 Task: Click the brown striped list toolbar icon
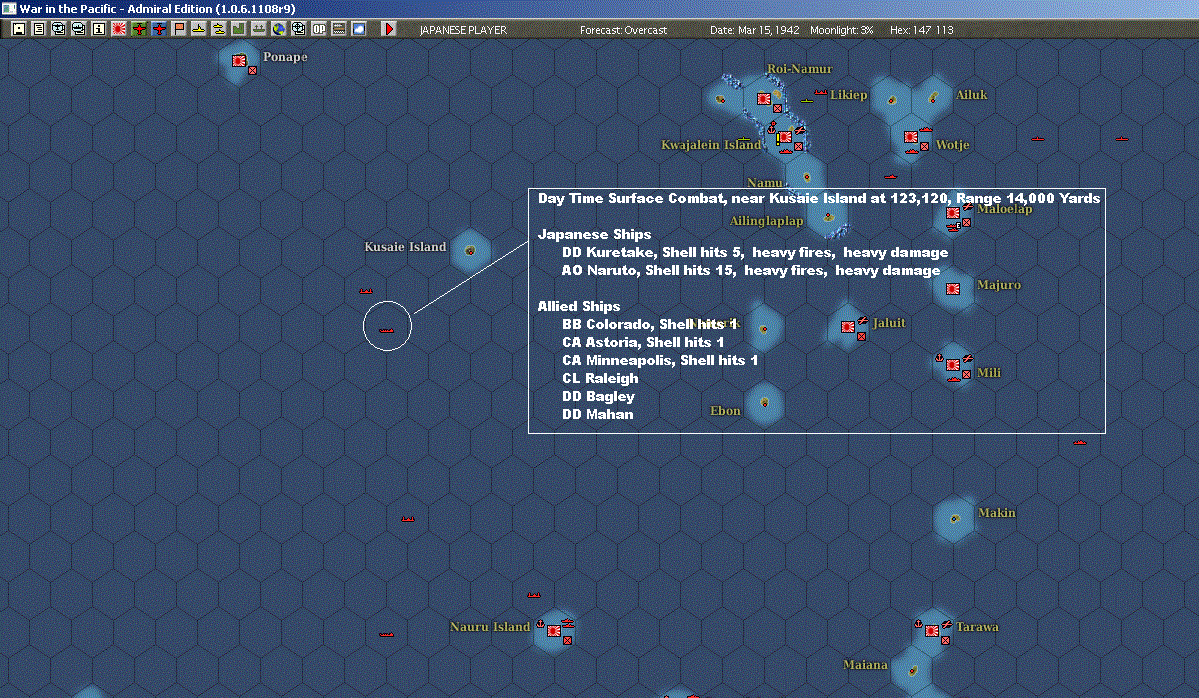pos(338,29)
